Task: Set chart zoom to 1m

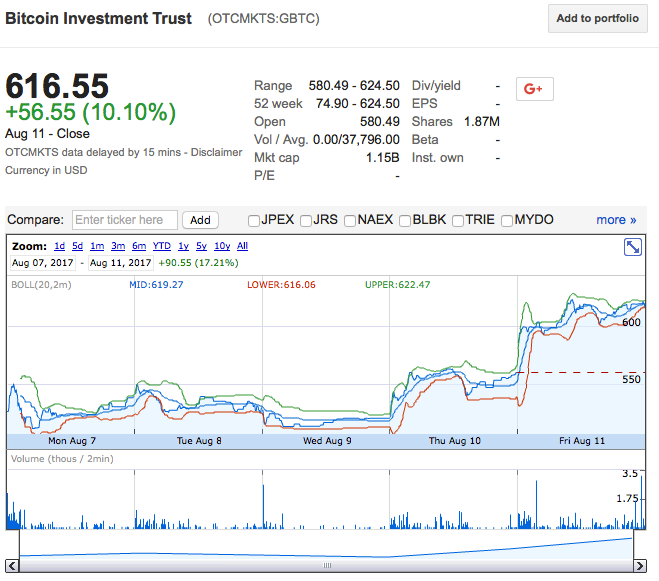Action: [x=97, y=246]
